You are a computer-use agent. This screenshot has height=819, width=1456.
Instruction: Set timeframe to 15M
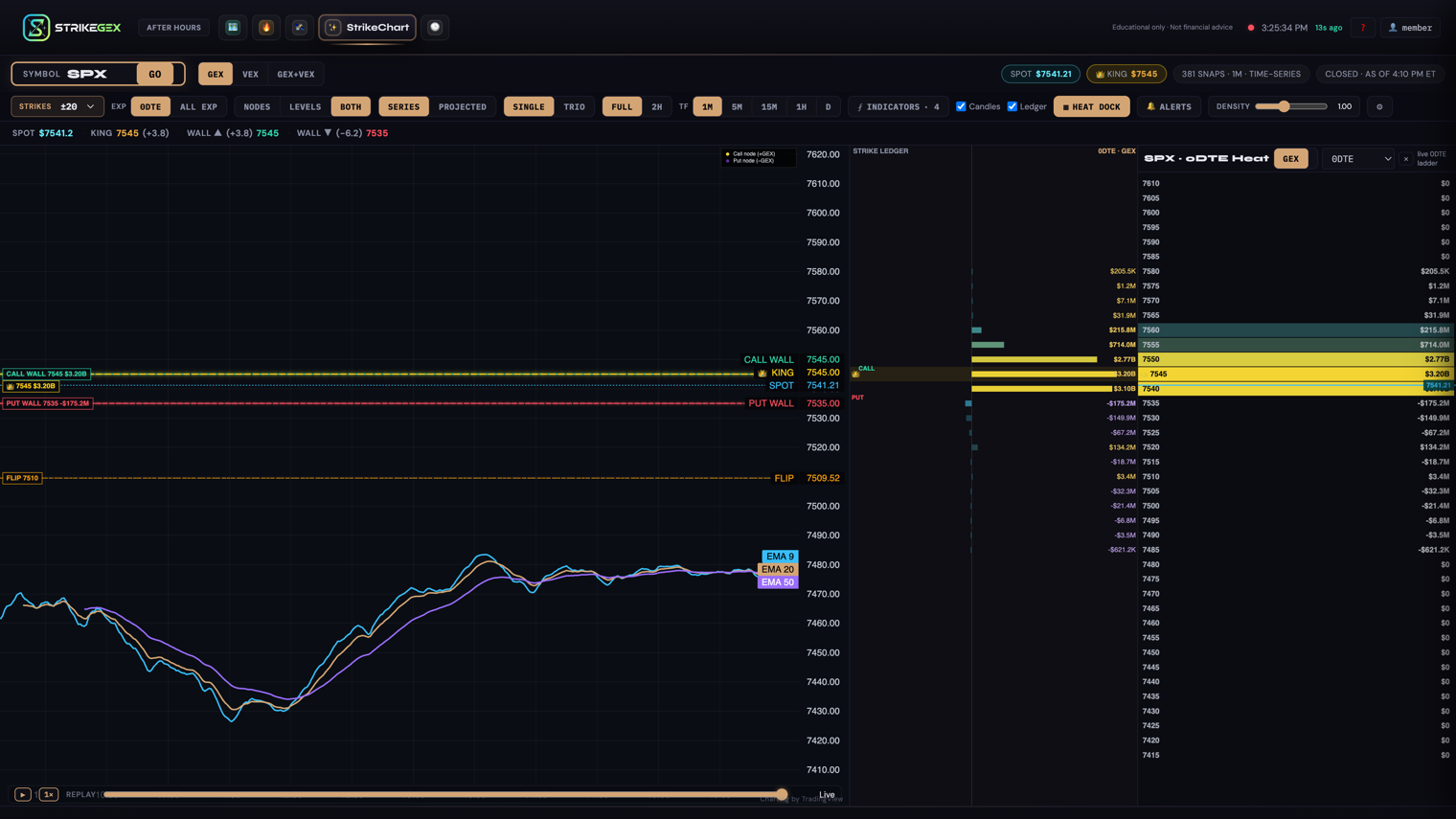[769, 106]
